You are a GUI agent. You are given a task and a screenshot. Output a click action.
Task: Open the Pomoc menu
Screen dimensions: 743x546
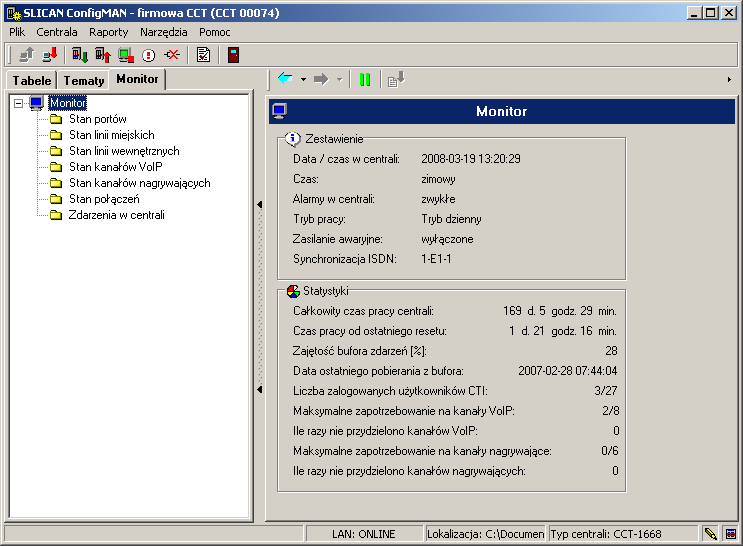(215, 32)
